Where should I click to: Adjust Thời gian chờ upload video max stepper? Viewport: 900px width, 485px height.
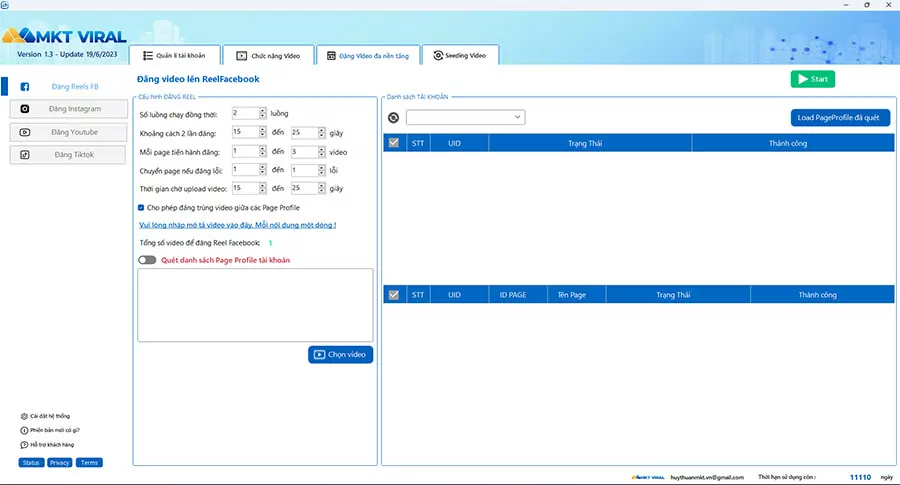pyautogui.click(x=321, y=188)
